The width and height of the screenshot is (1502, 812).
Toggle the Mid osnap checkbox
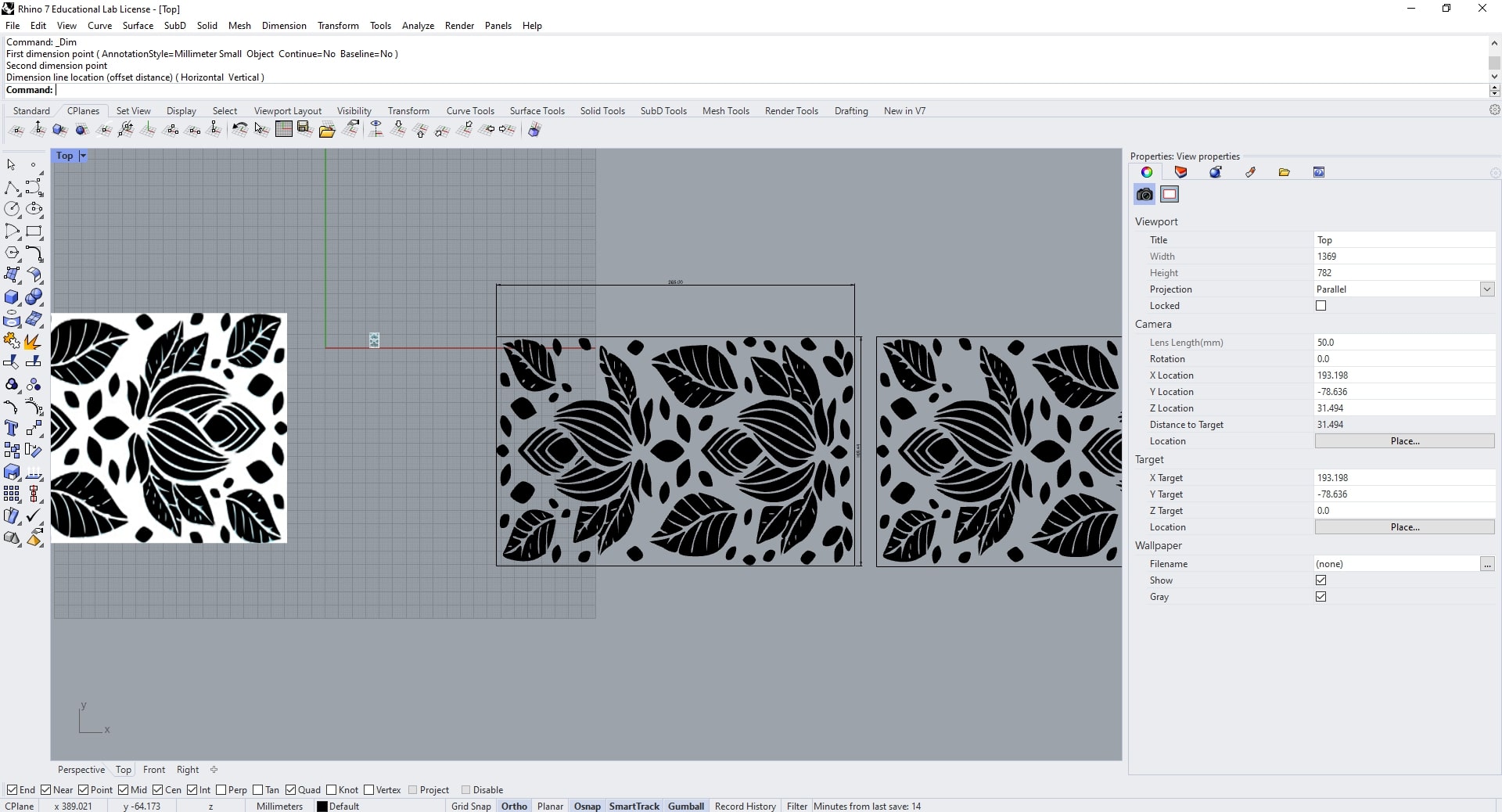coord(123,789)
